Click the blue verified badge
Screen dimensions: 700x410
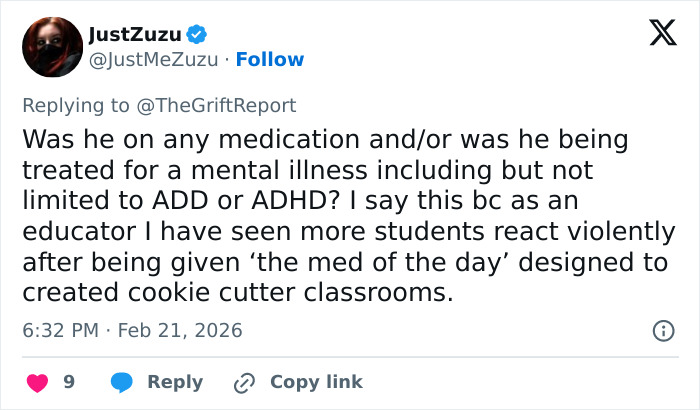pos(197,35)
